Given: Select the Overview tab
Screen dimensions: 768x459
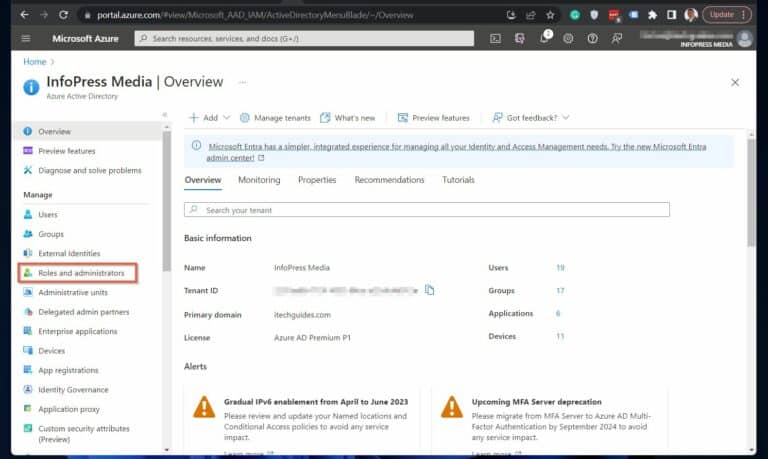Looking at the screenshot, I should 203,180.
